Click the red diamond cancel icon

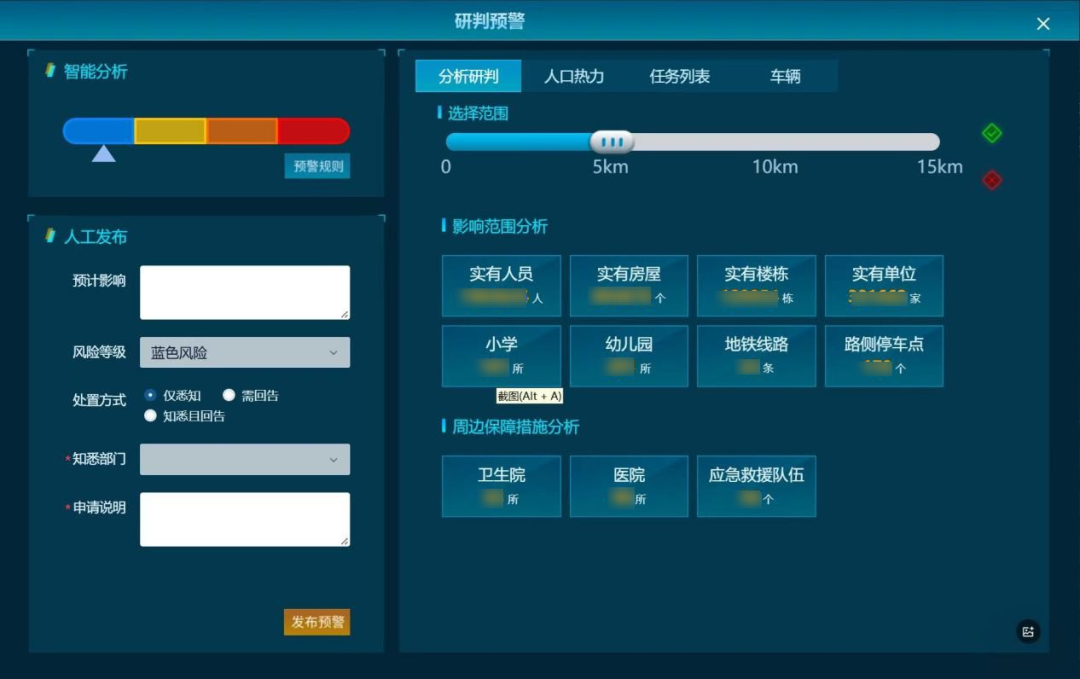[991, 180]
